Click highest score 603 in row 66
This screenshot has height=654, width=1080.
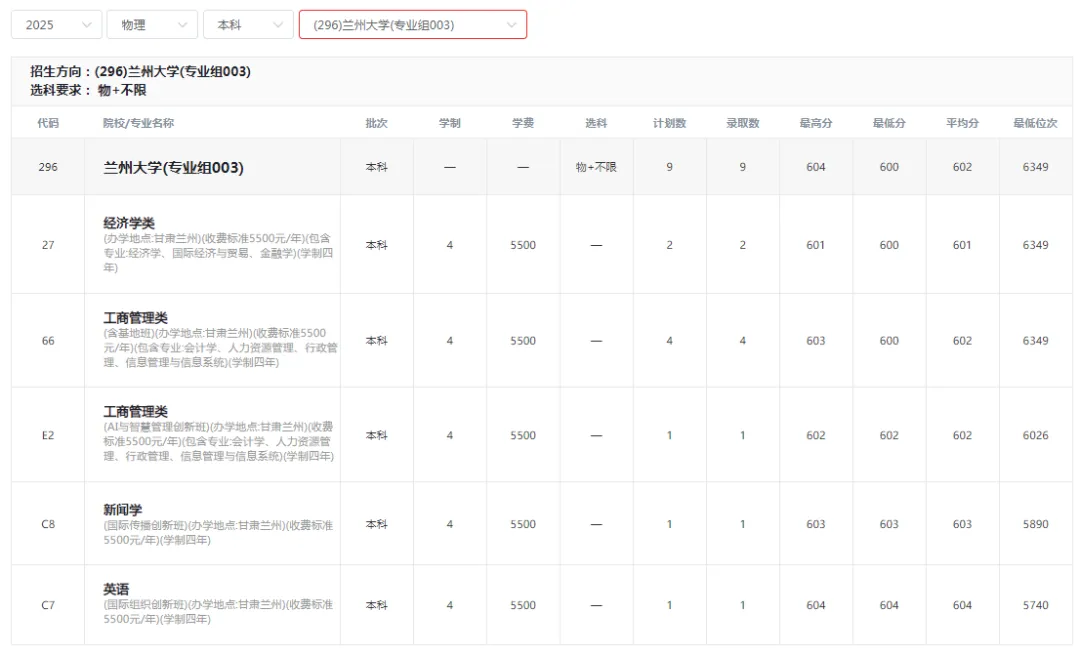click(816, 341)
